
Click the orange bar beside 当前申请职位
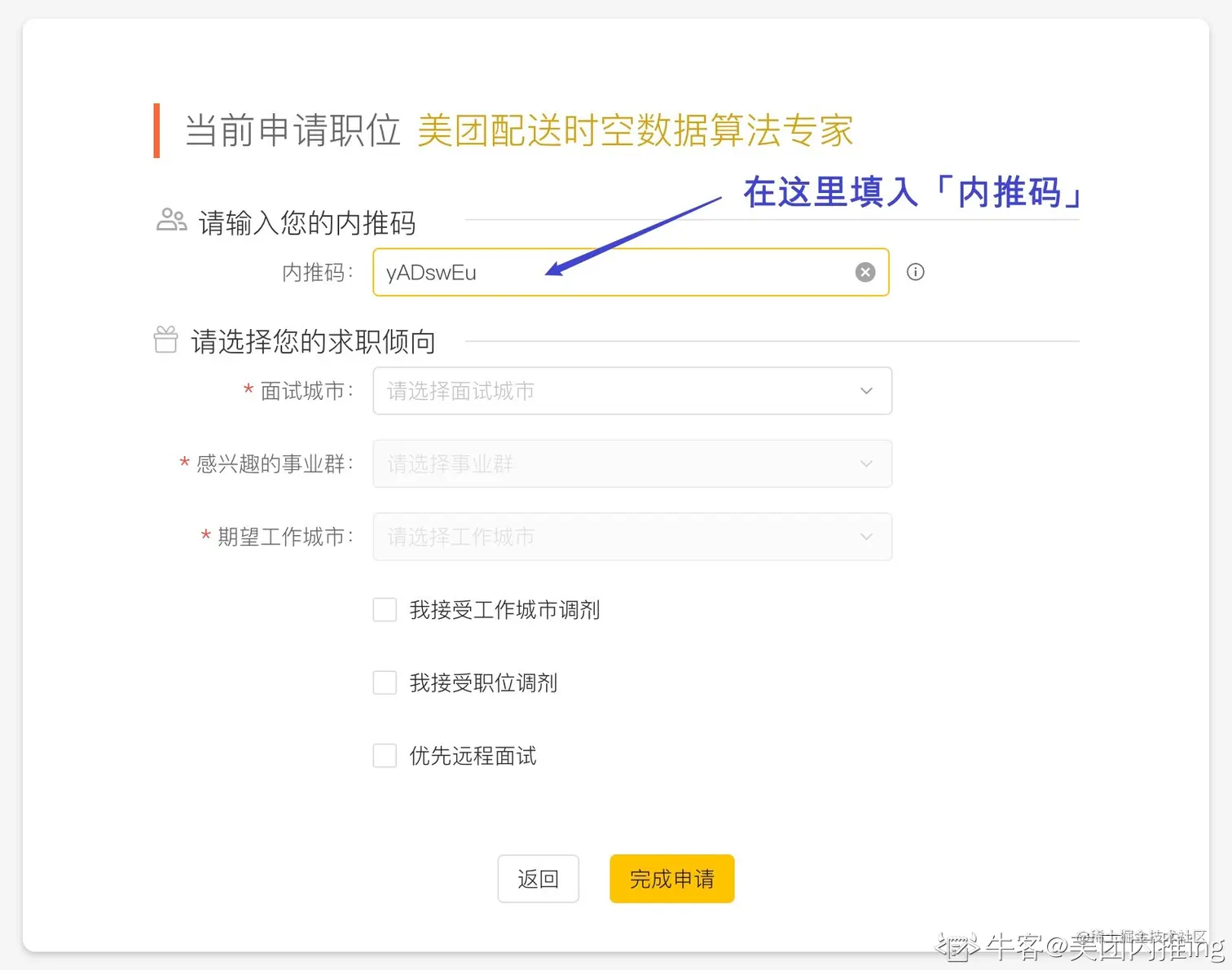tap(157, 129)
